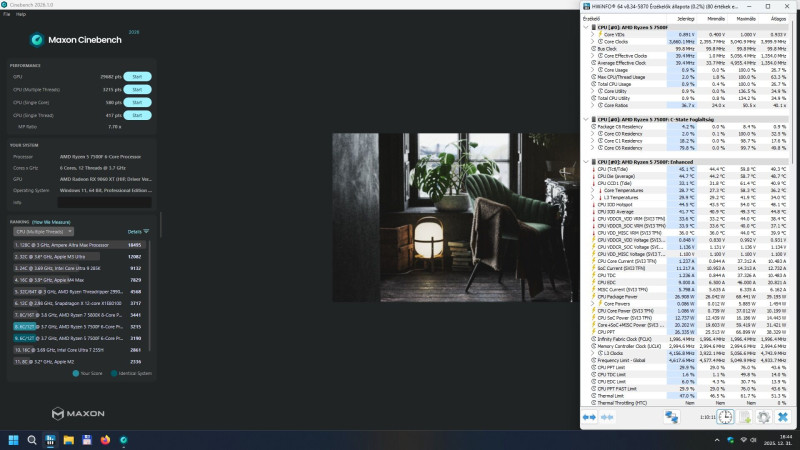Click the Maxon logo at the bottom

click(x=78, y=413)
